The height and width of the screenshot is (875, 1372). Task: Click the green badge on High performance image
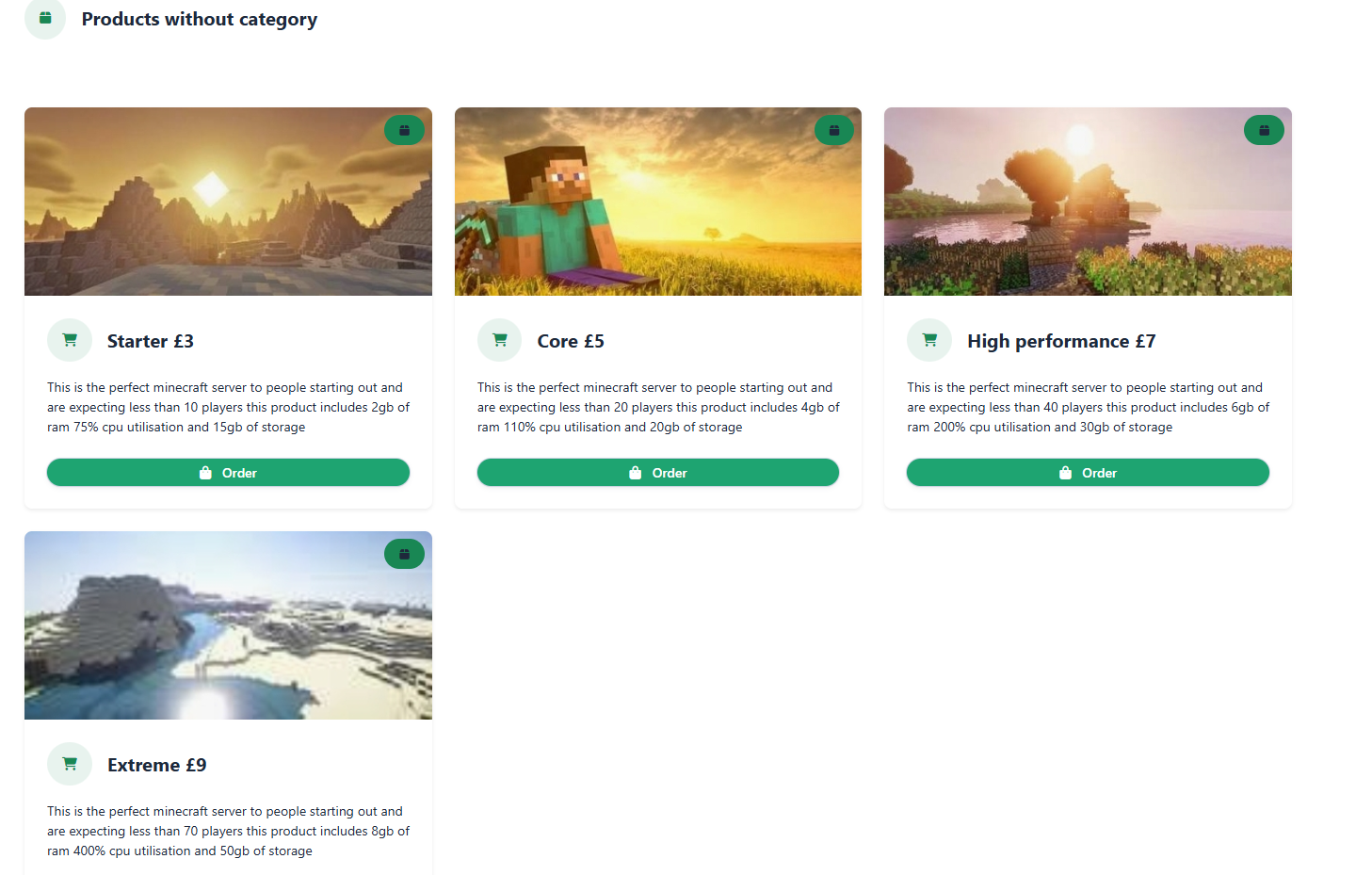point(1264,130)
